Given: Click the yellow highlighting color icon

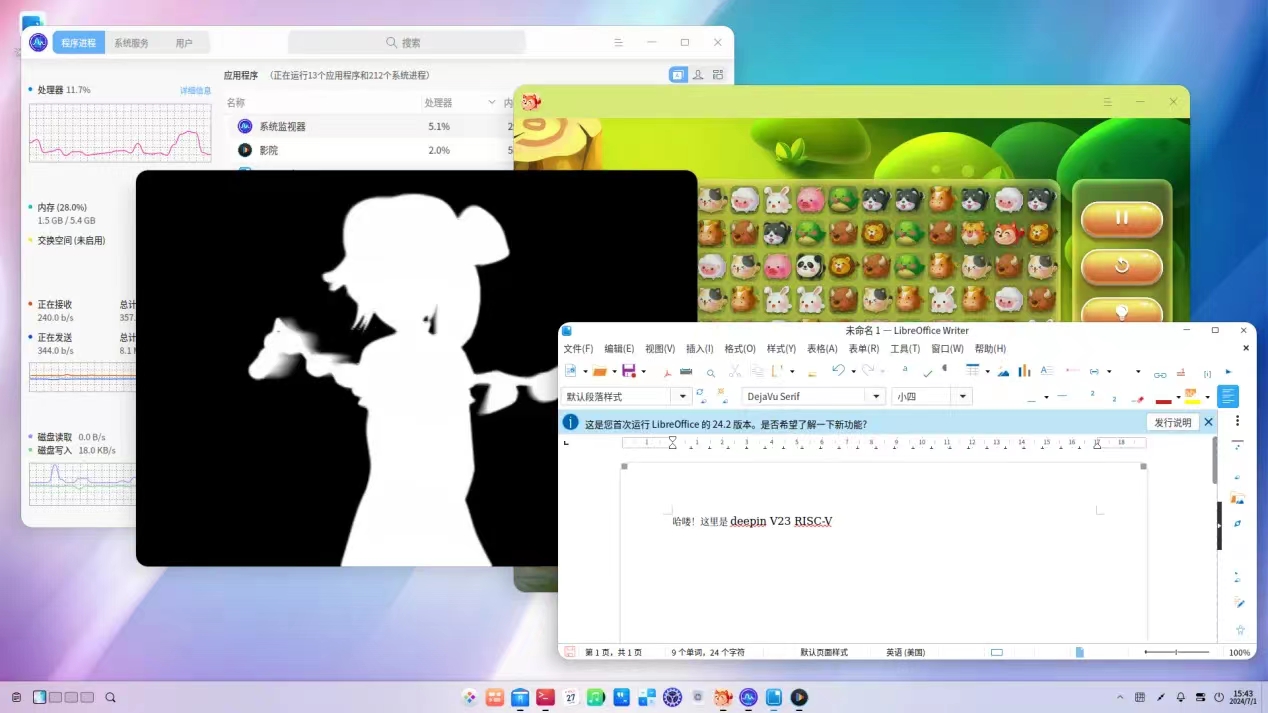Looking at the screenshot, I should pyautogui.click(x=1190, y=396).
